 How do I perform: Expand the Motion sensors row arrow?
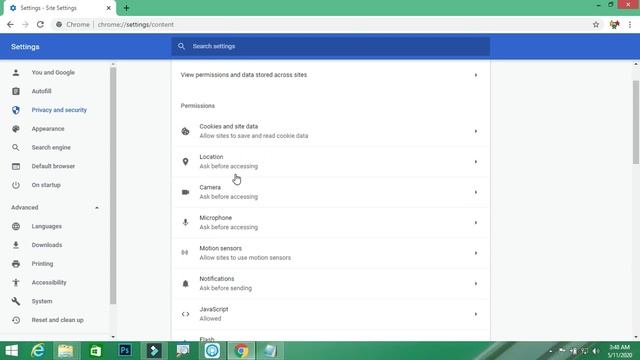pyautogui.click(x=476, y=253)
